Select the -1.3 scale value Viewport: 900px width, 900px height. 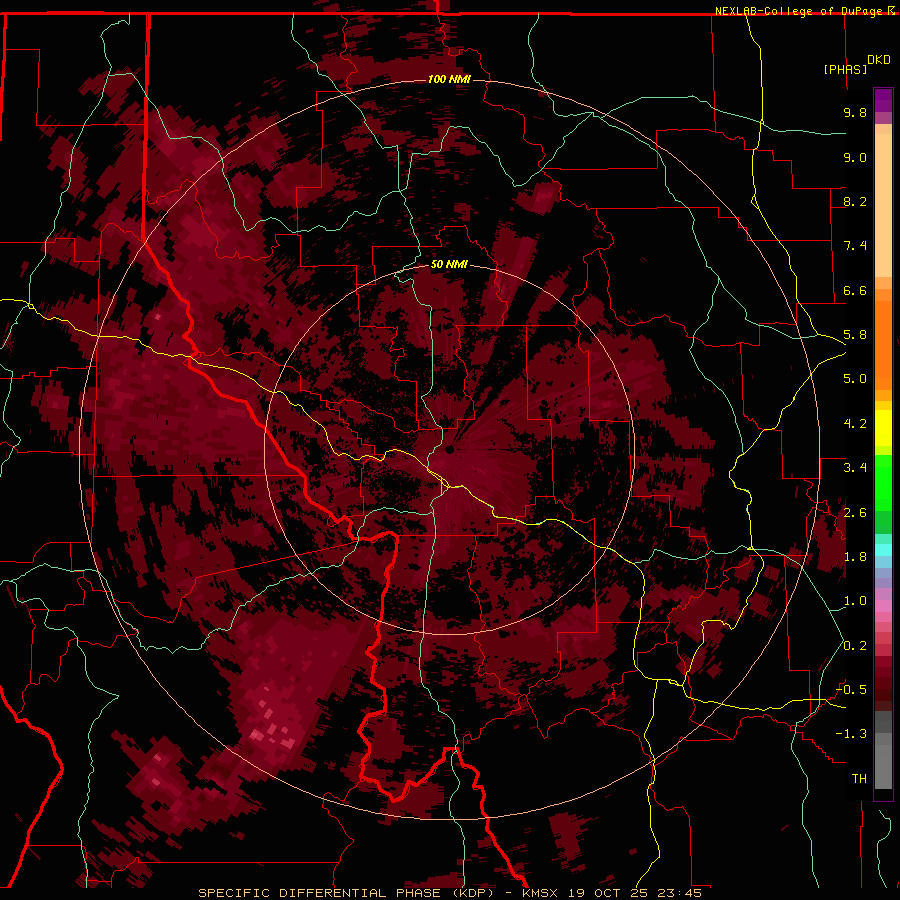[851, 734]
